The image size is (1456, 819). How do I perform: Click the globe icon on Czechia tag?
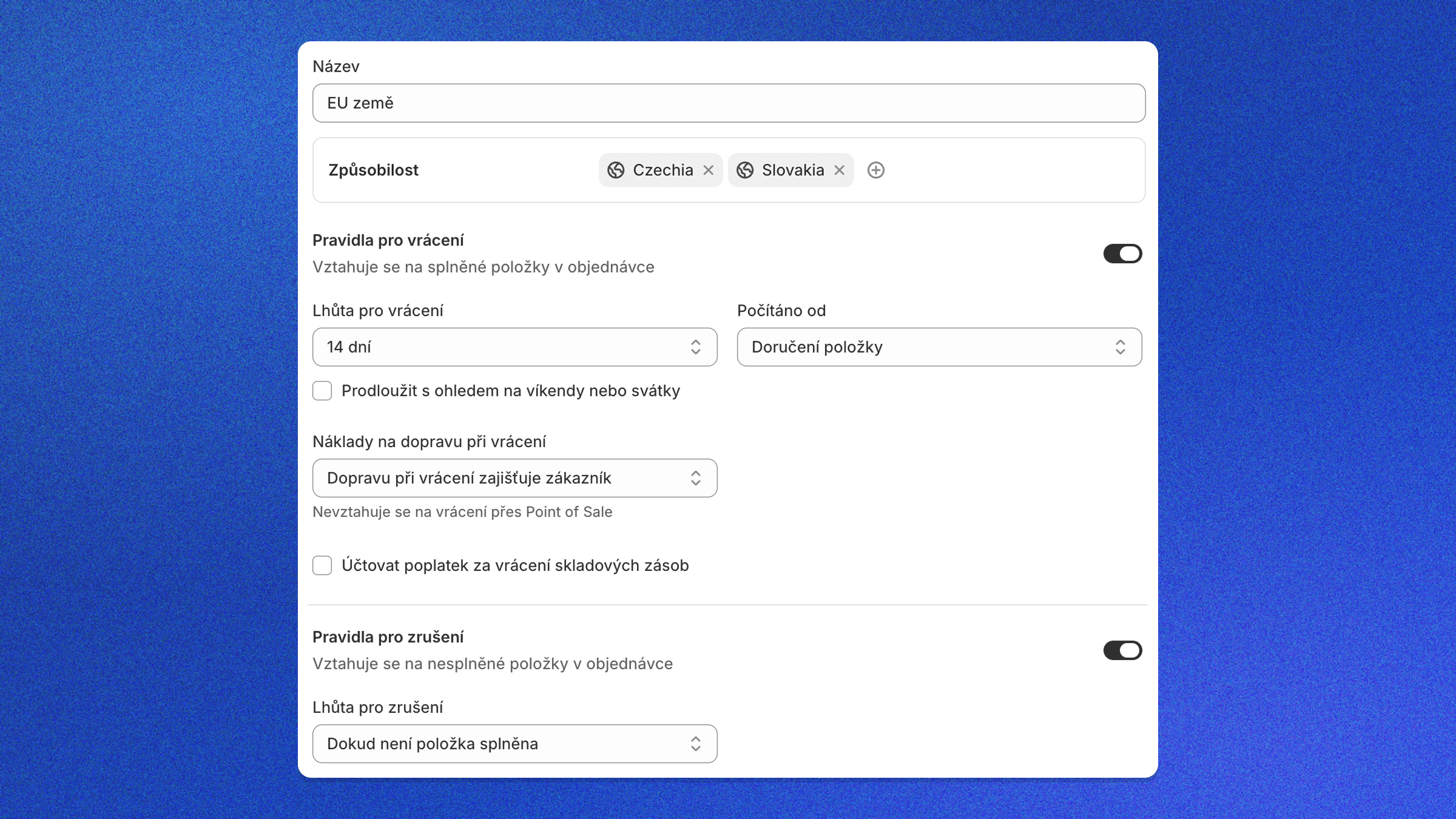click(616, 170)
